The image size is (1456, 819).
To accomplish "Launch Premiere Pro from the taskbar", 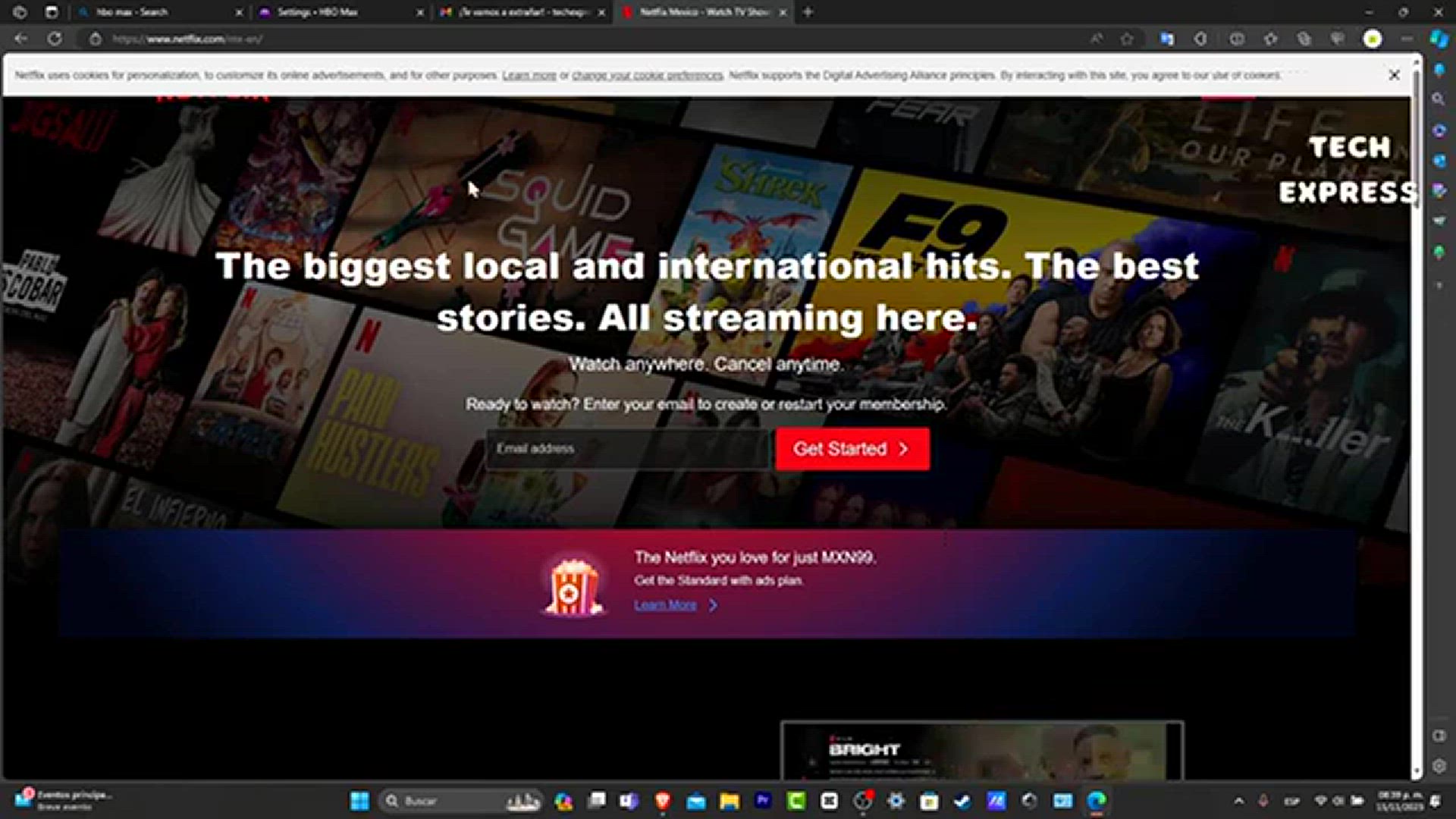I will click(761, 802).
